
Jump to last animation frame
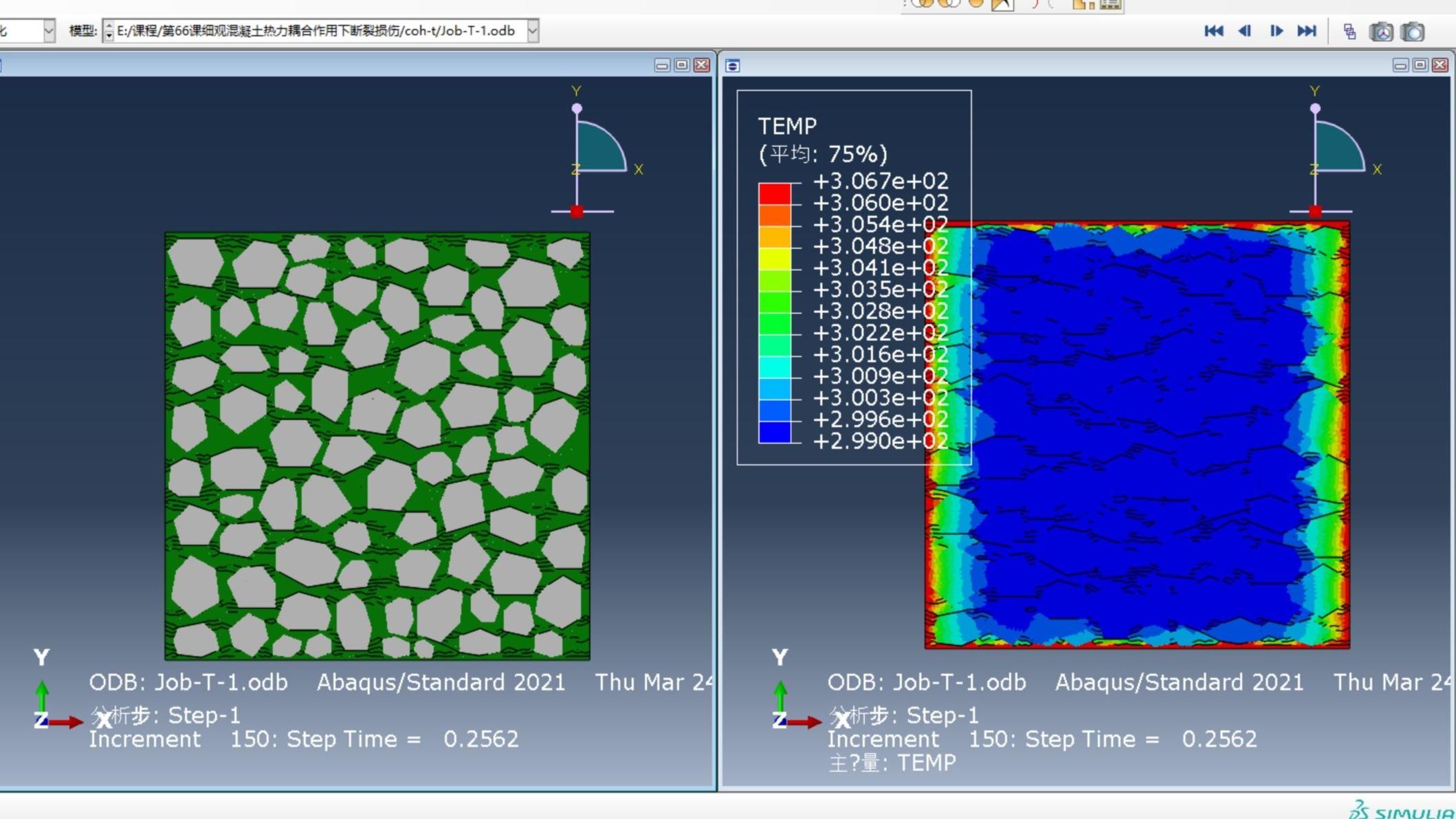tap(1307, 31)
